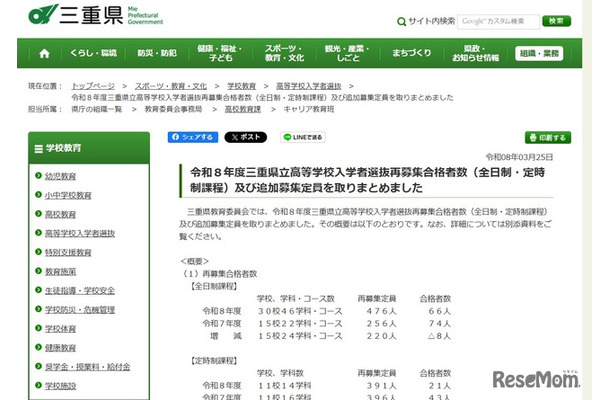The width and height of the screenshot is (610, 400).
Task: Click the search magnifier icon
Action: click(401, 21)
